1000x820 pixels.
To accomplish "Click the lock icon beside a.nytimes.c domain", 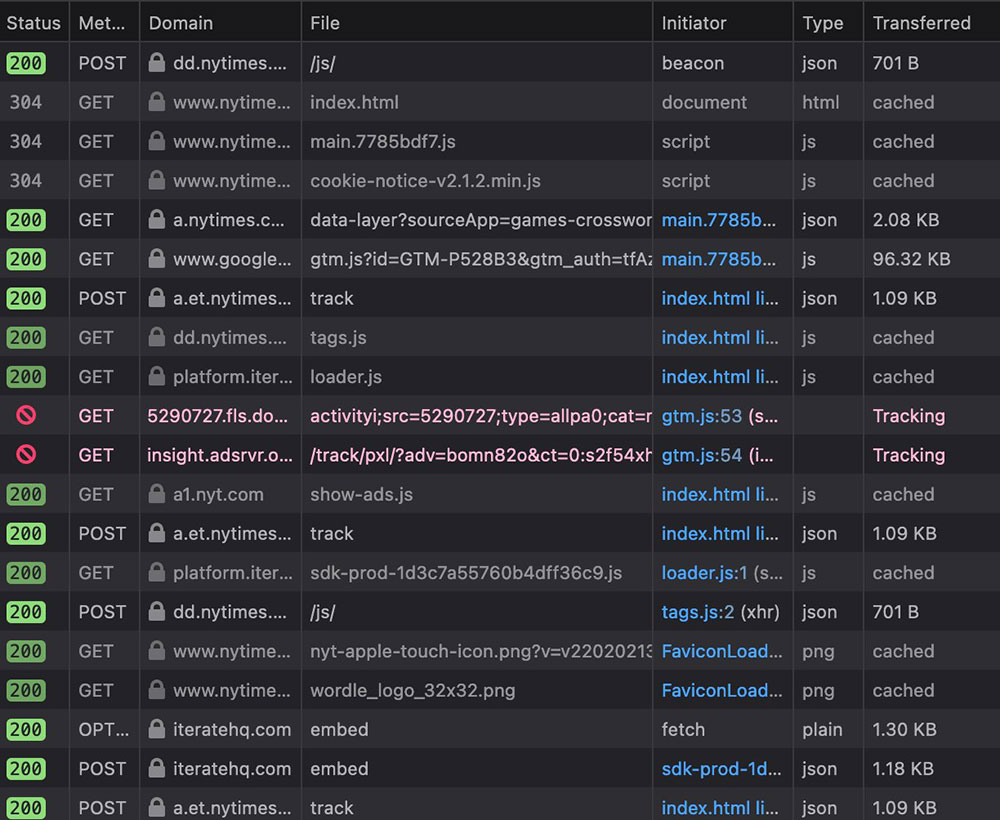I will [x=156, y=220].
